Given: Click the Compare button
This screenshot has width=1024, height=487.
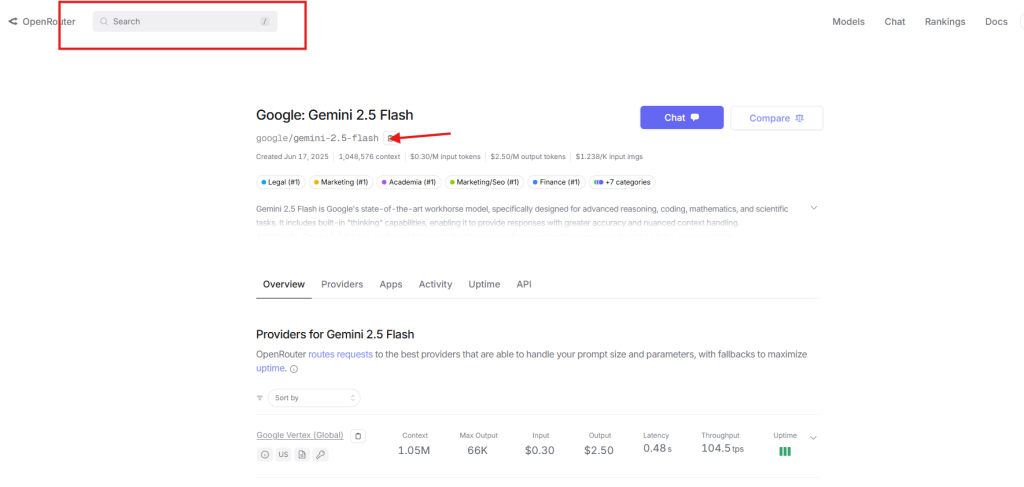Looking at the screenshot, I should pos(776,118).
